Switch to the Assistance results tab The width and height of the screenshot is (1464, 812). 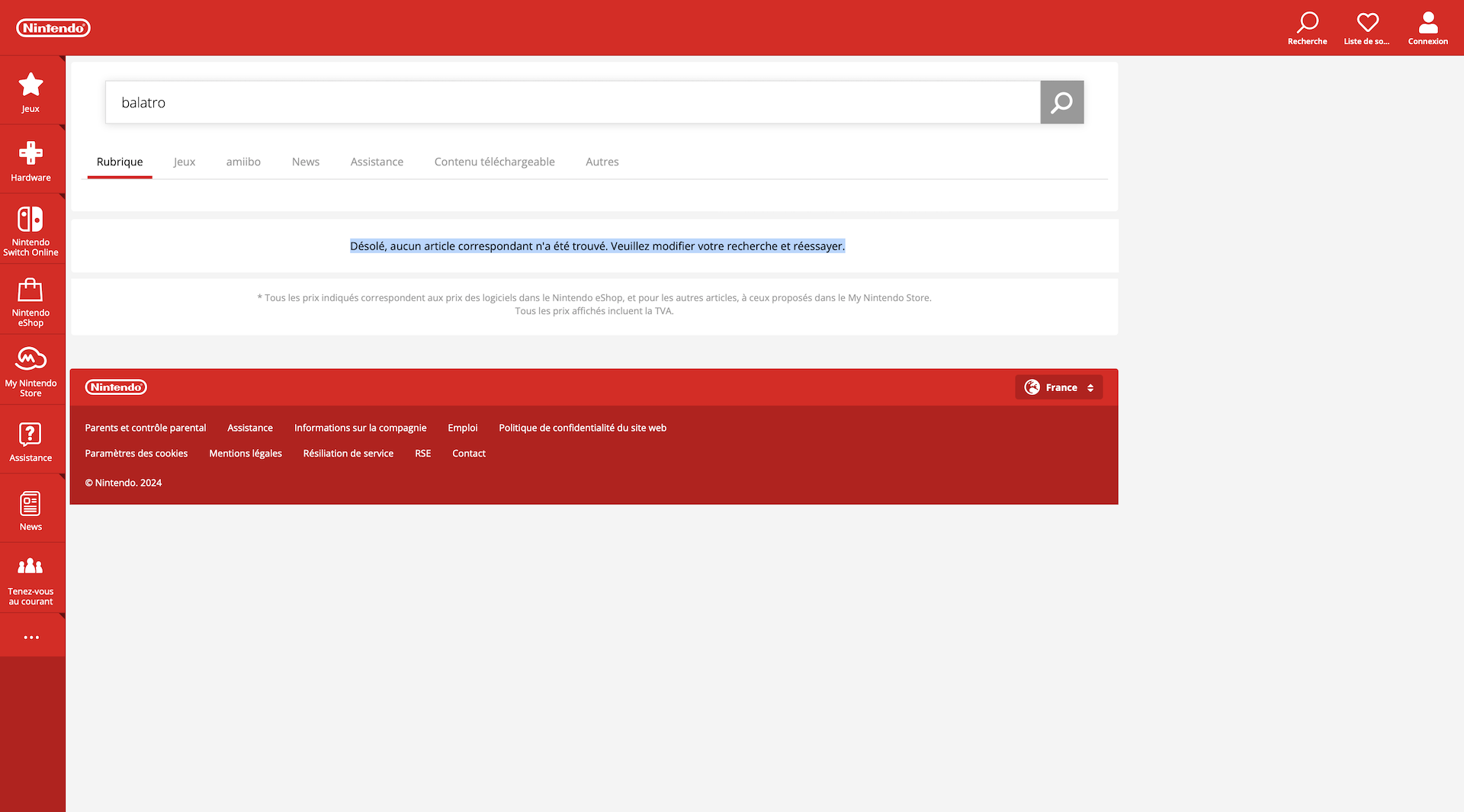pyautogui.click(x=377, y=162)
